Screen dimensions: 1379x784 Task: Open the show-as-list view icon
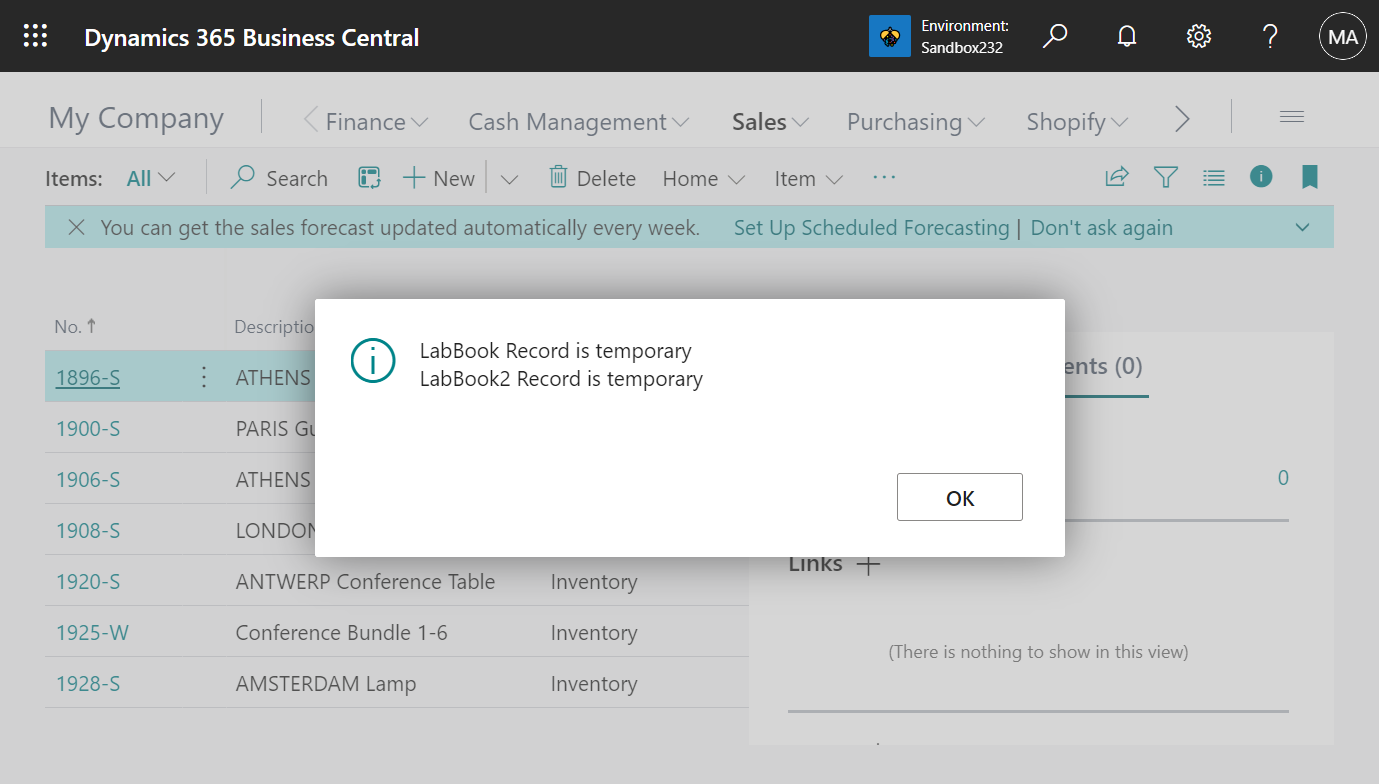(x=1214, y=177)
